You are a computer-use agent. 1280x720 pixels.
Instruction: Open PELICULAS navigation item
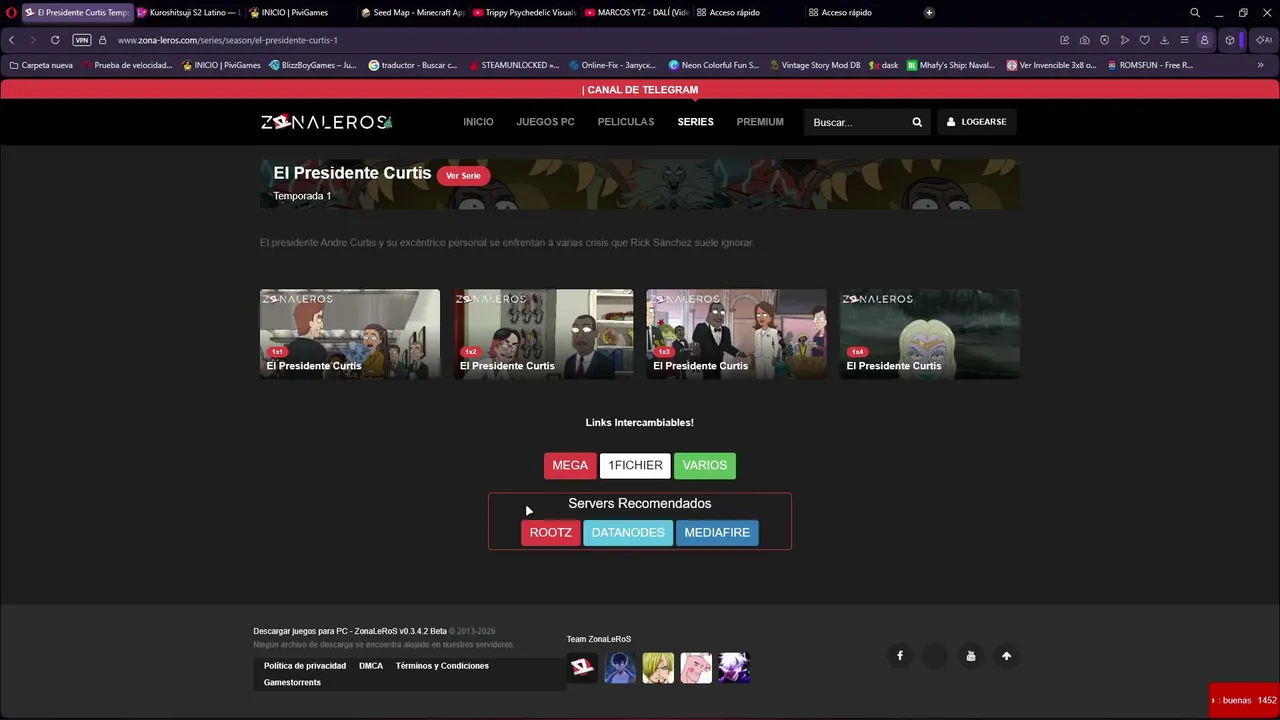pyautogui.click(x=626, y=122)
